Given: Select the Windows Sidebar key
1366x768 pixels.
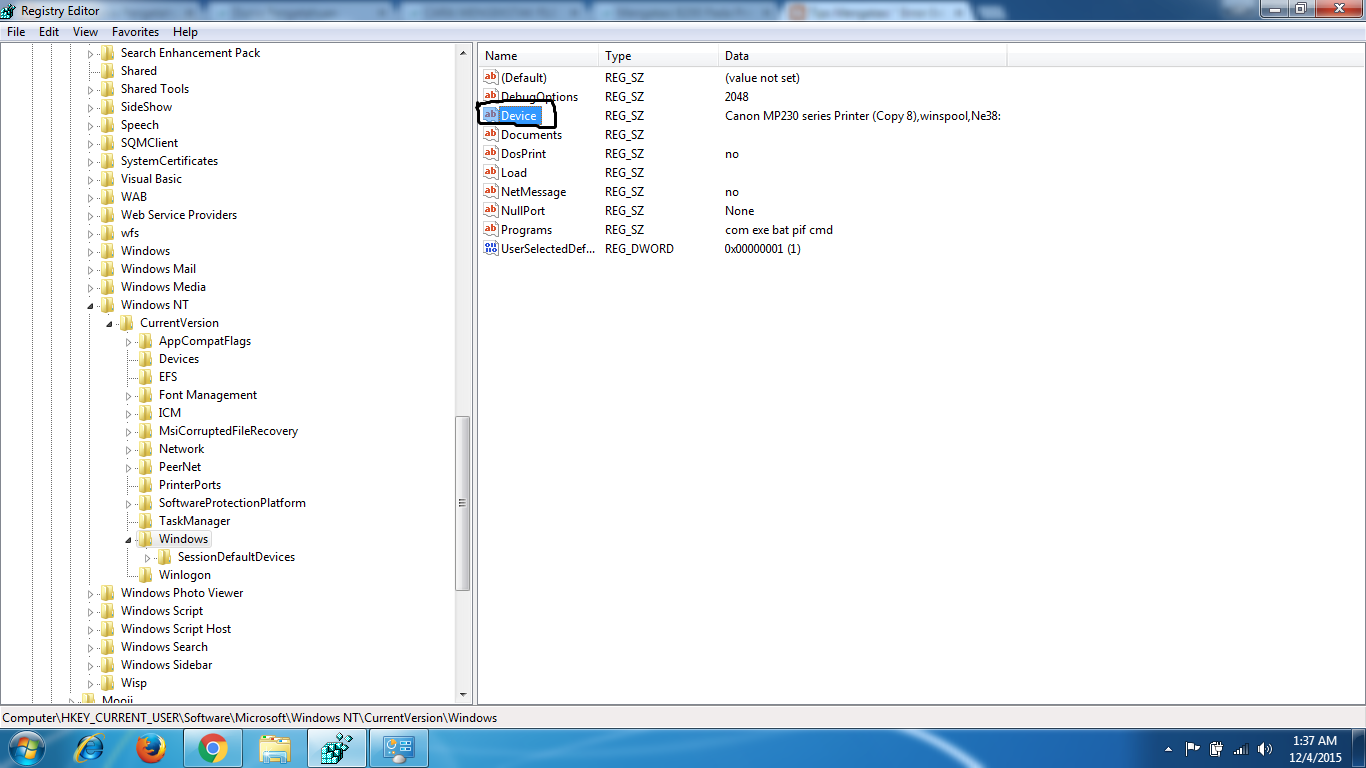Looking at the screenshot, I should pyautogui.click(x=166, y=665).
